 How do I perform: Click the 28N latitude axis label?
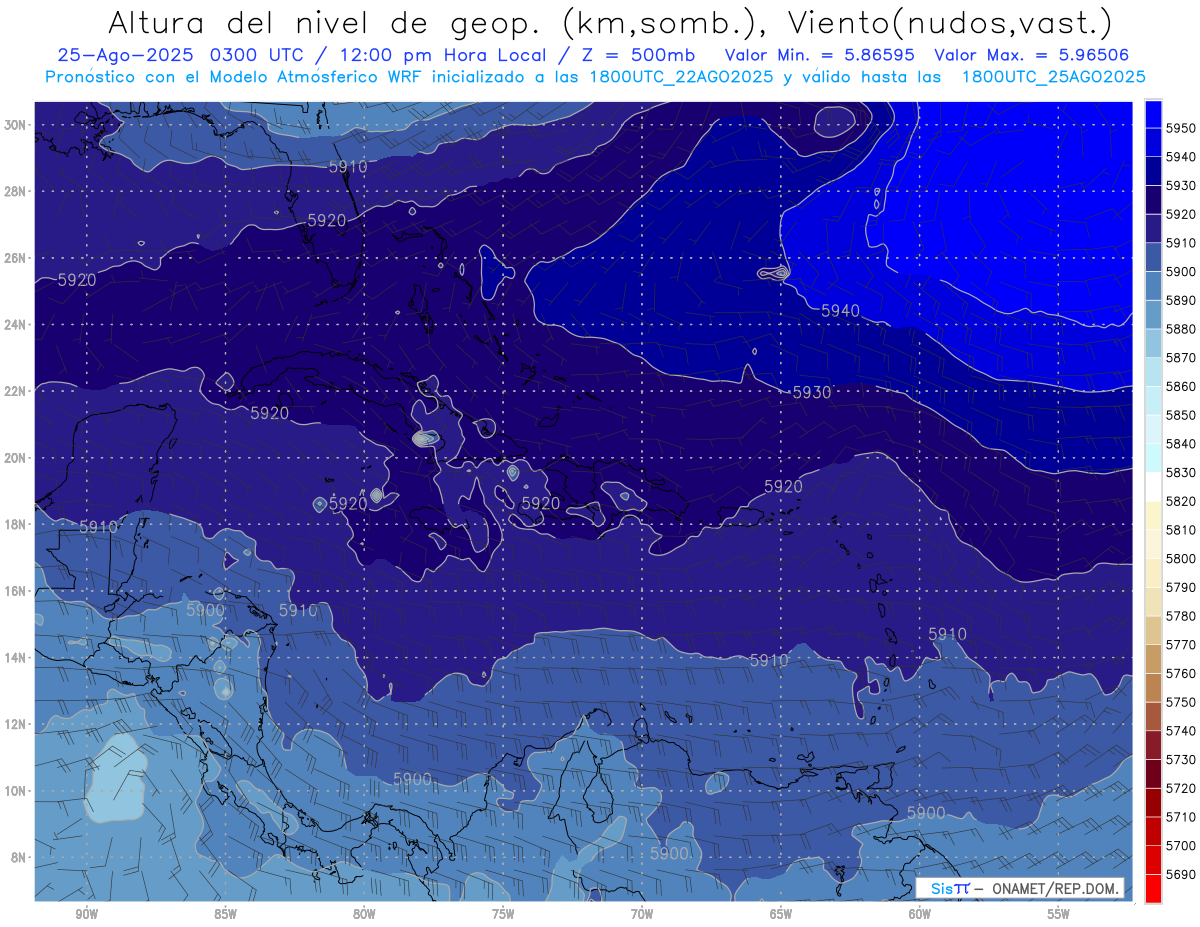point(16,191)
